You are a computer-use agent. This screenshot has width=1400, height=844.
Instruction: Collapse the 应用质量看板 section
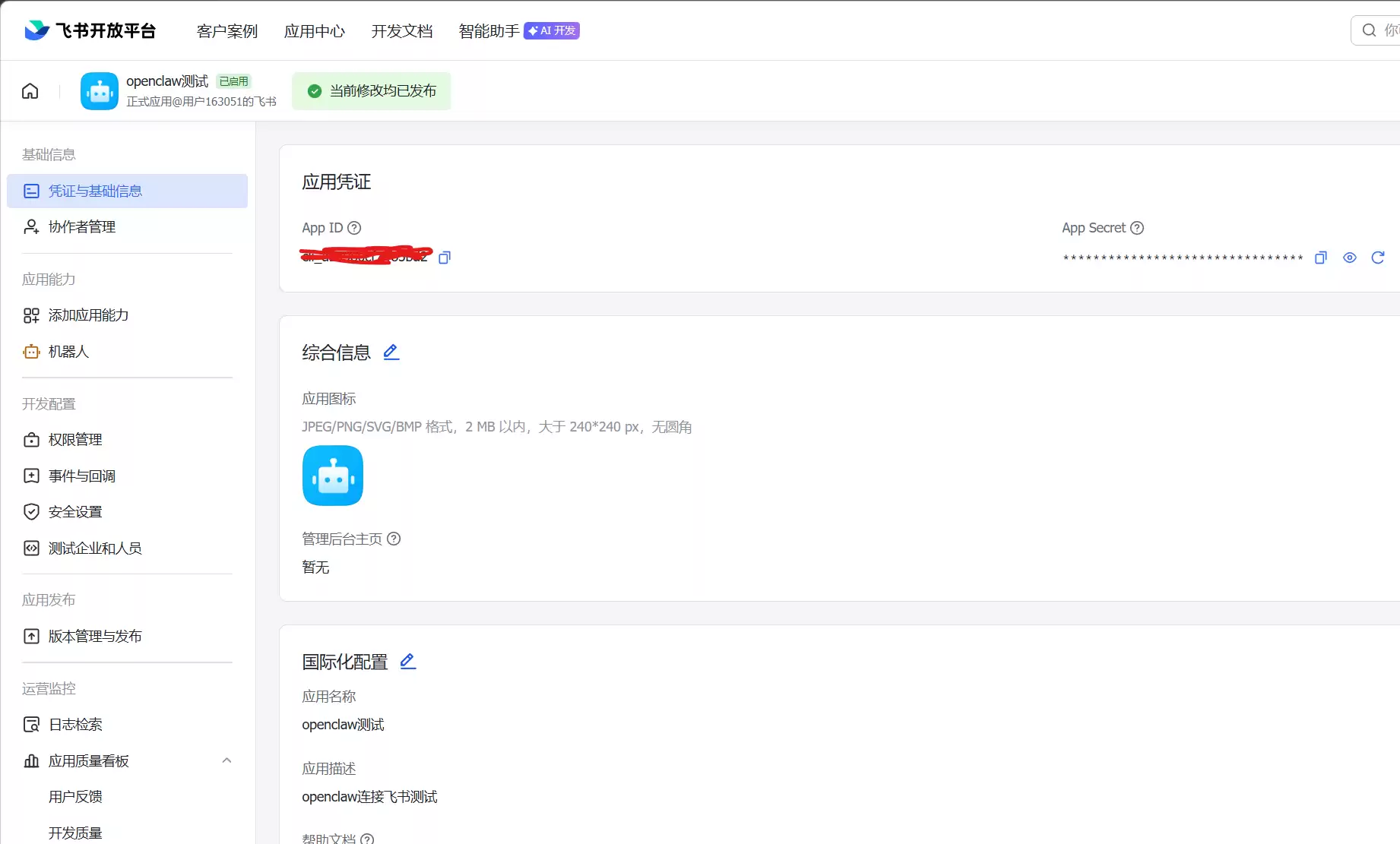coord(226,760)
